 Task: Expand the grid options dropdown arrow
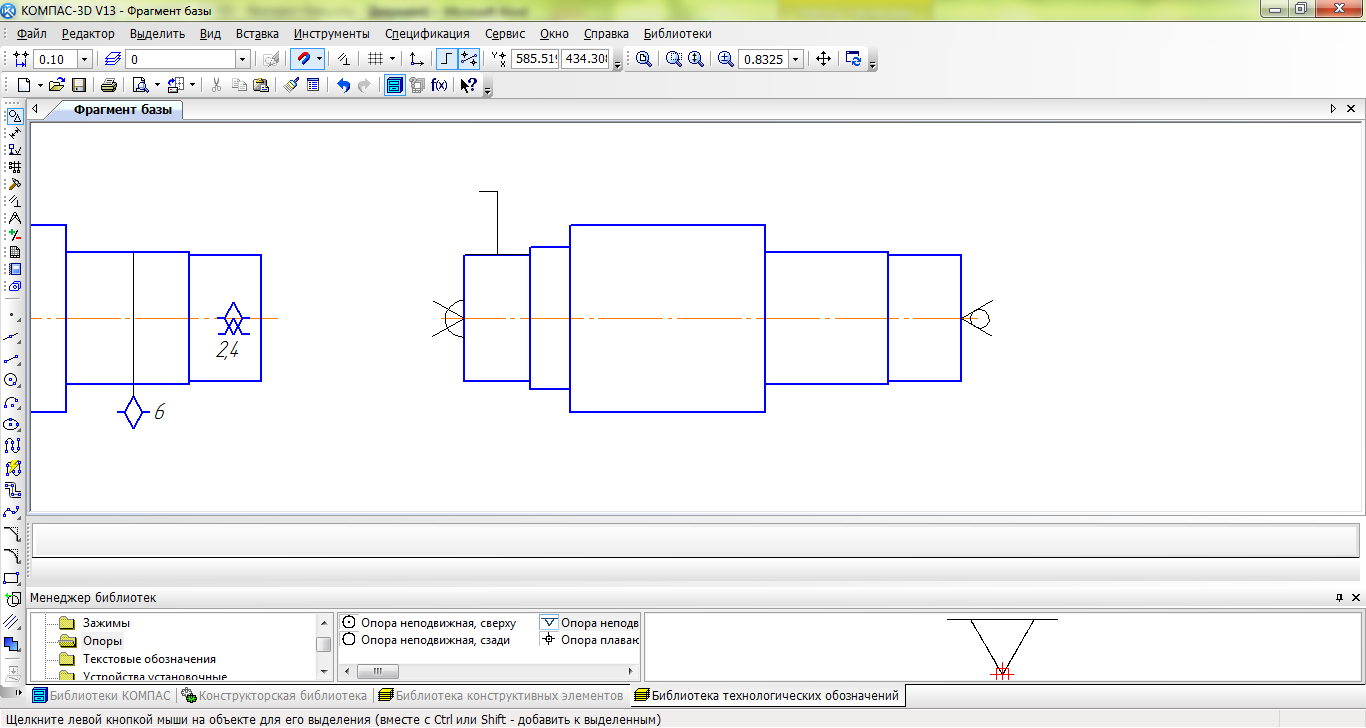392,59
